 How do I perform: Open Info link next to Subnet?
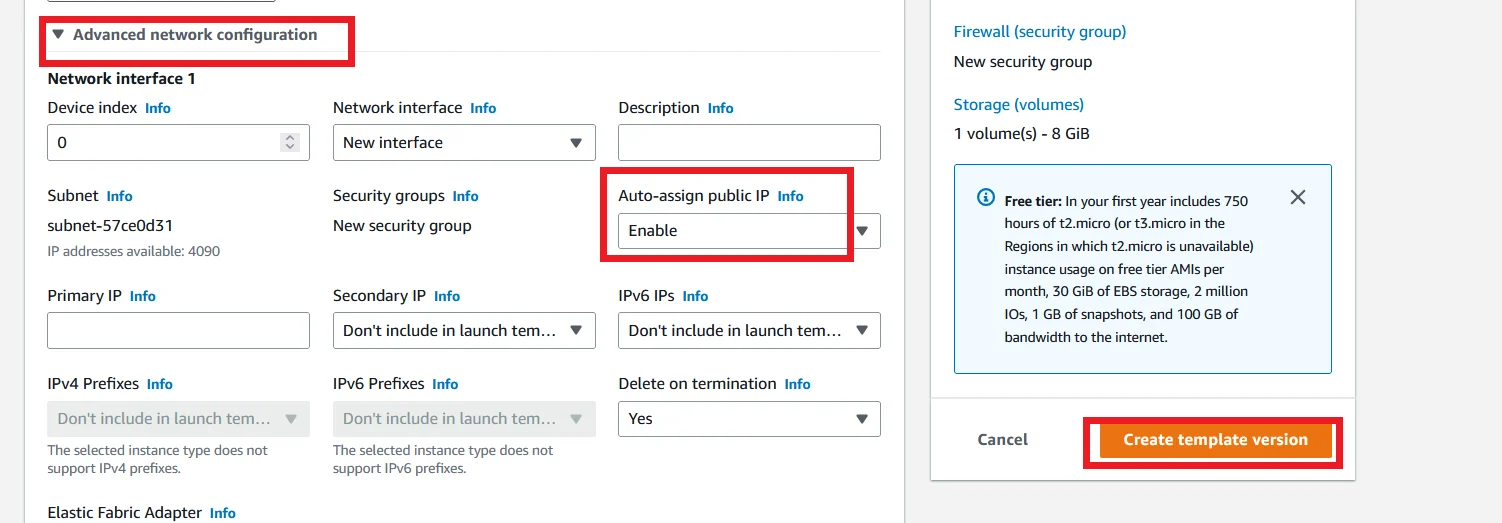point(119,196)
